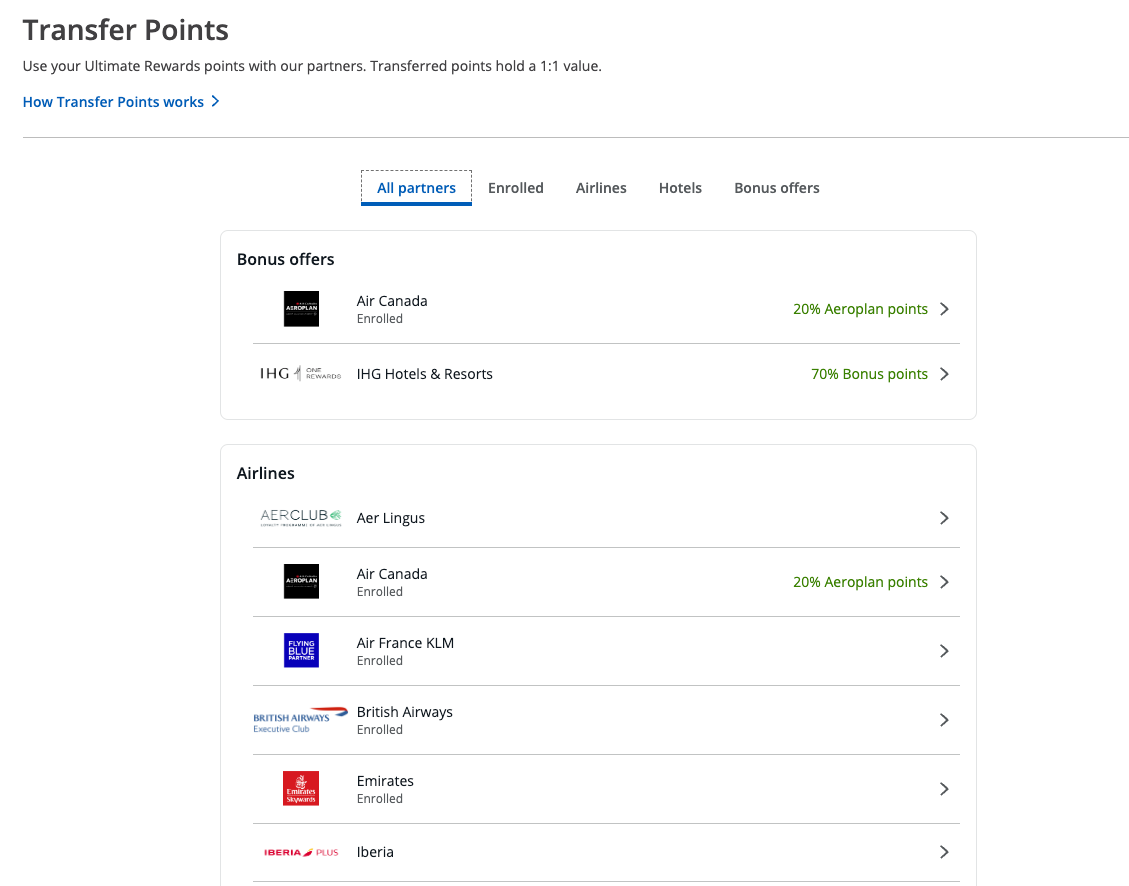1129x886 pixels.
Task: Select the Emirates Skywards logo
Action: point(301,788)
